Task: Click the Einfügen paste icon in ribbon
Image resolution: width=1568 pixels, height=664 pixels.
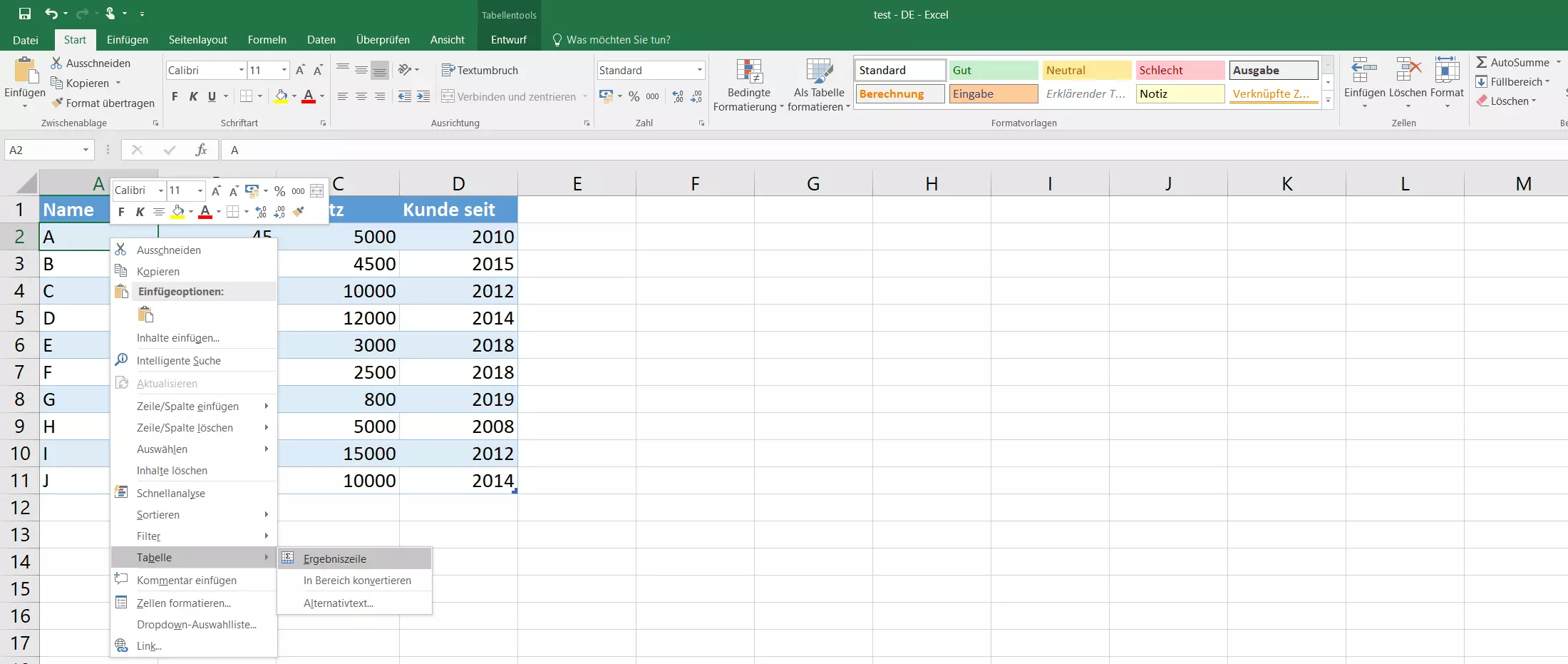Action: (25, 71)
